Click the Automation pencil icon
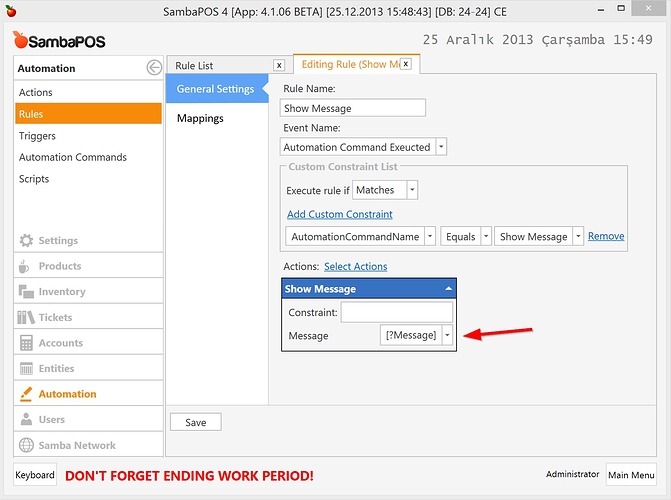 [x=26, y=394]
